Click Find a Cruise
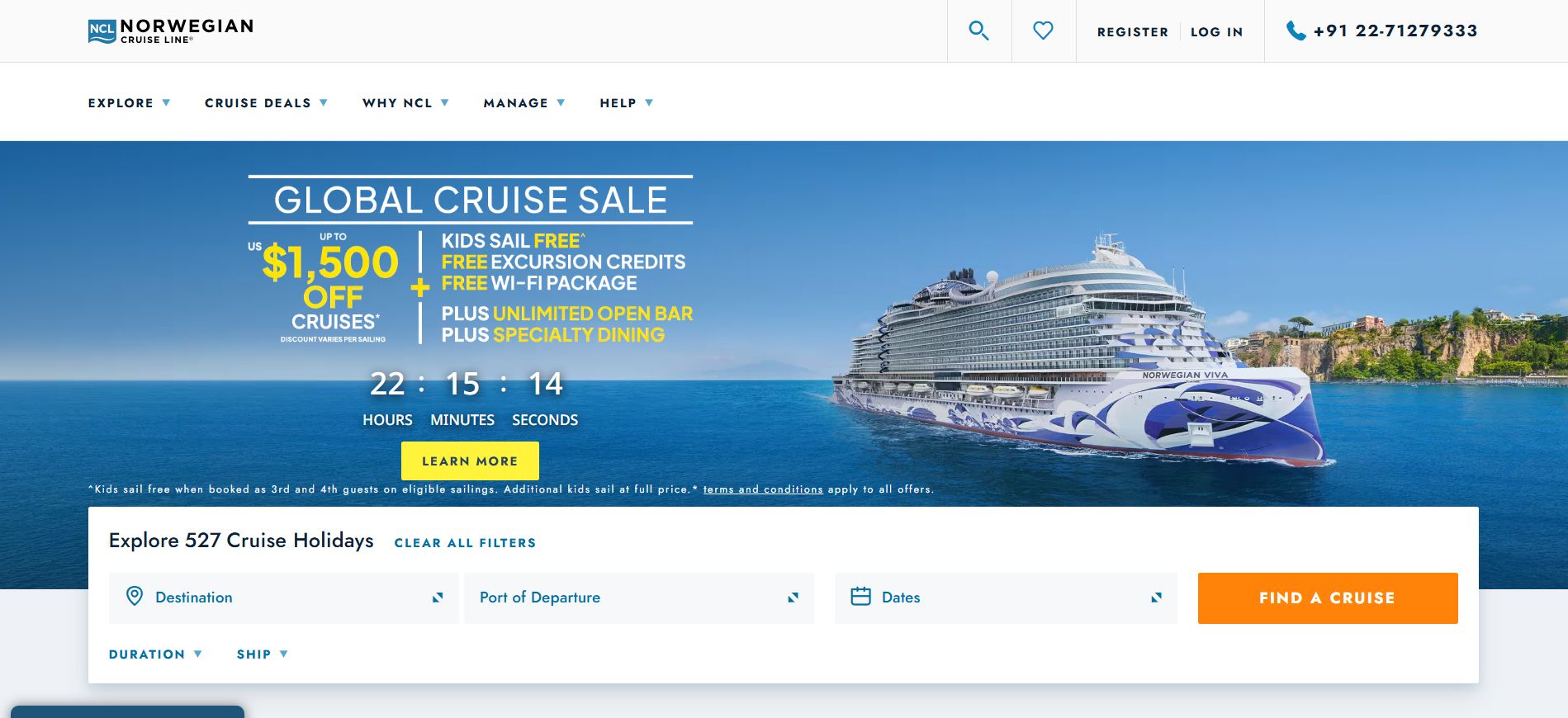The image size is (1568, 718). [1327, 598]
